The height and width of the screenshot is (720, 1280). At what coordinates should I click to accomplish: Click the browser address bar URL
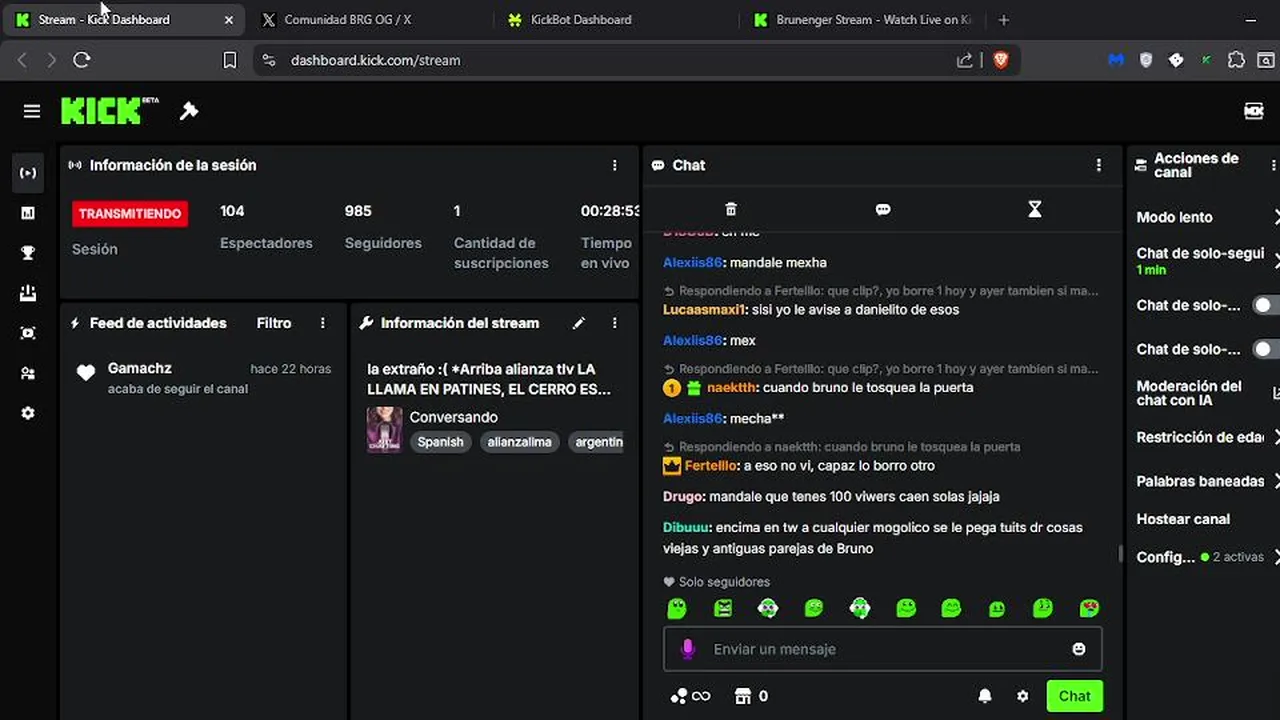376,60
